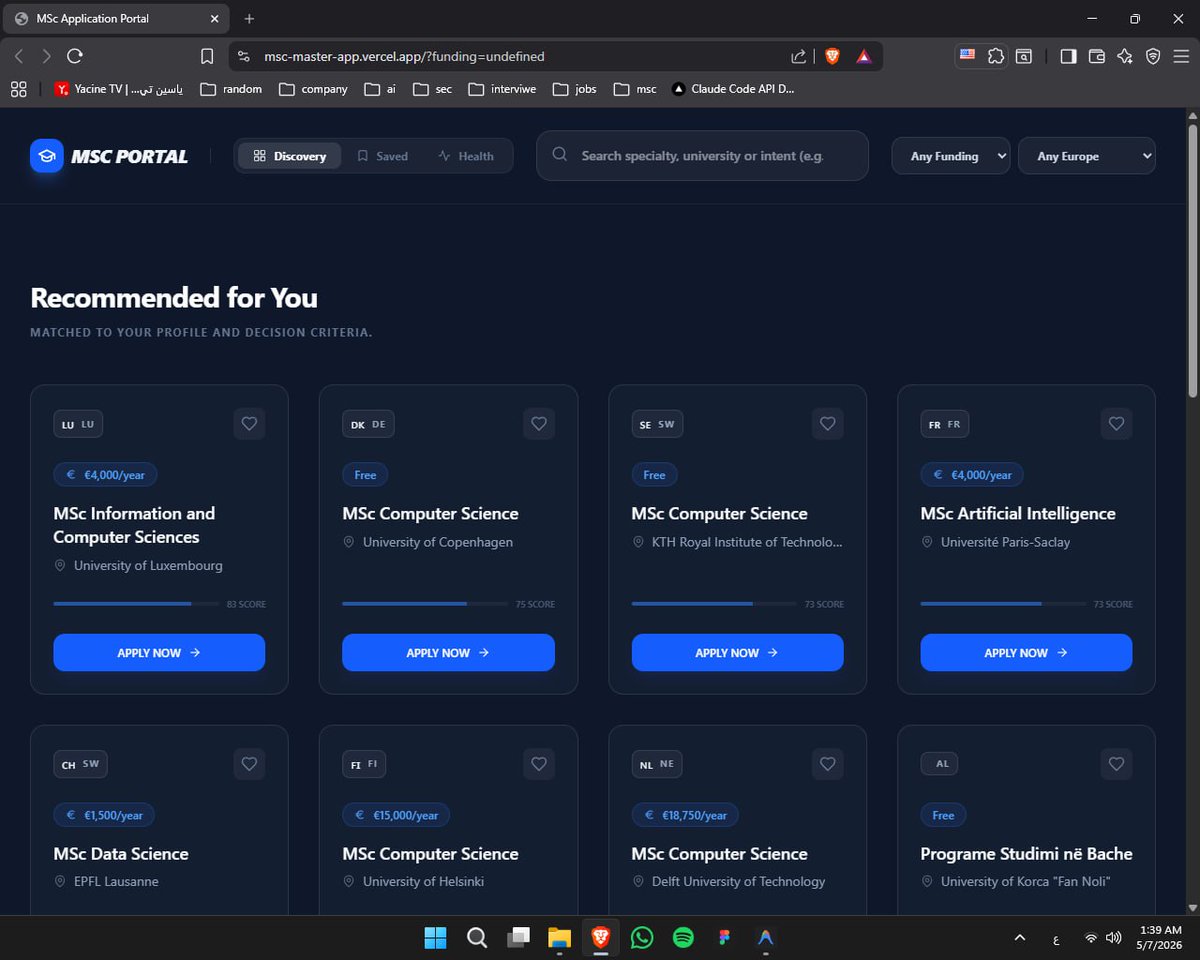The image size is (1200, 960).
Task: Click the €4,000/year badge on Luxembourg card
Action: (105, 475)
